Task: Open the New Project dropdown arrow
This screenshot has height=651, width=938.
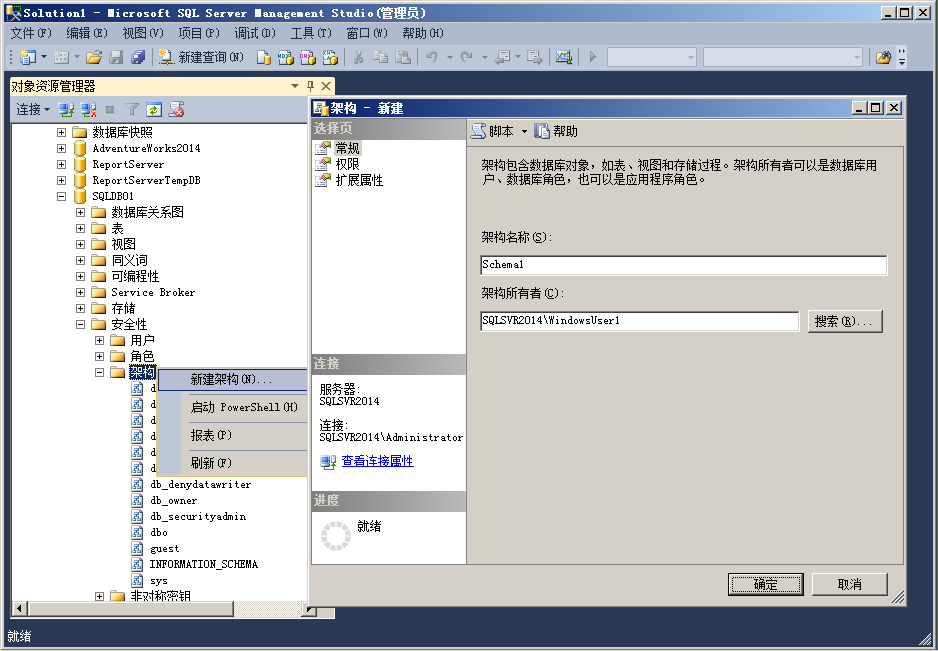Action: tap(44, 57)
